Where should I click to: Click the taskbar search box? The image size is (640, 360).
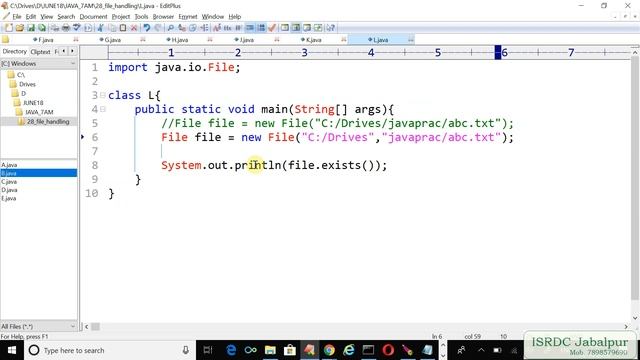click(110, 350)
